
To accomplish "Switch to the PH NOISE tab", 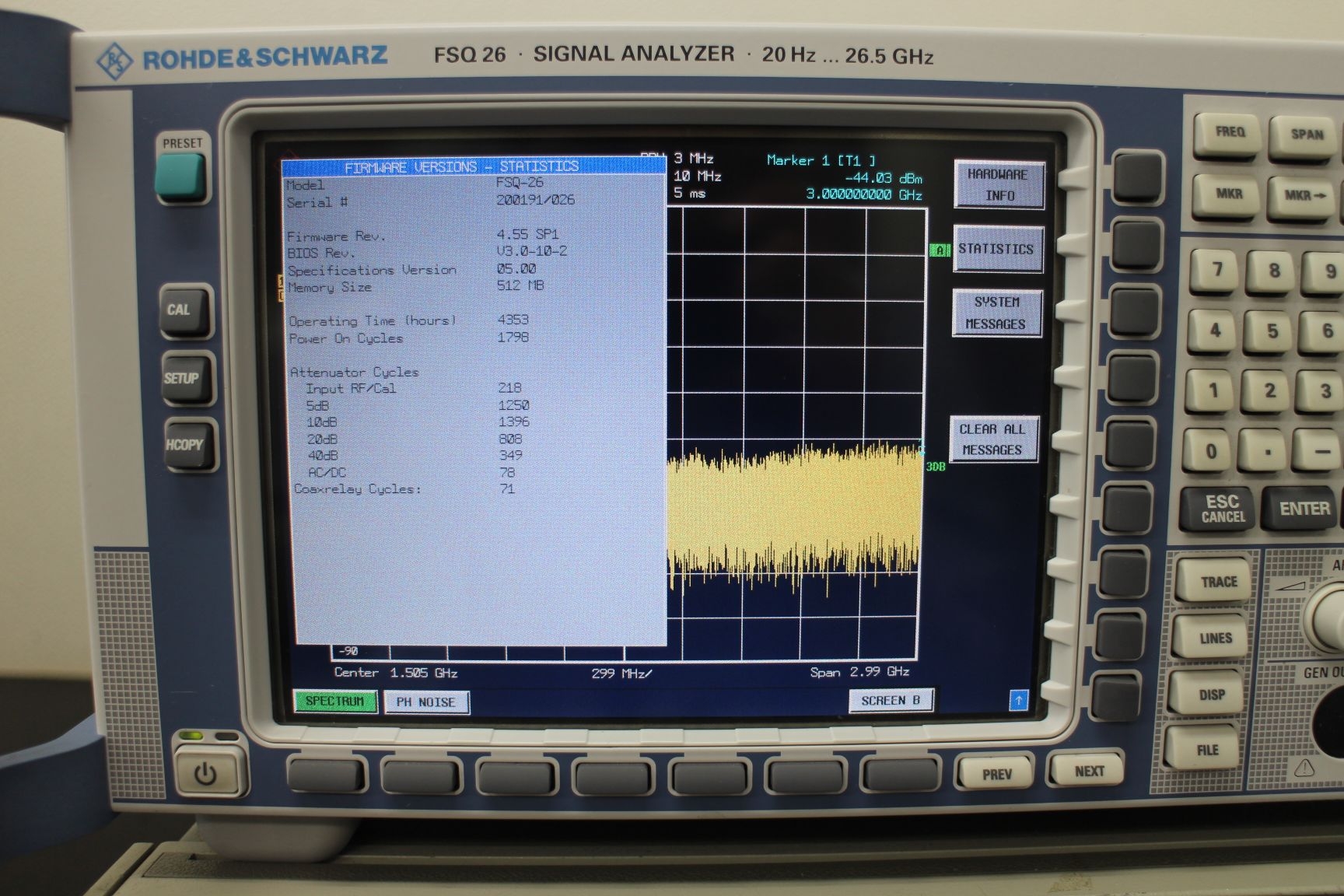I will tap(426, 702).
